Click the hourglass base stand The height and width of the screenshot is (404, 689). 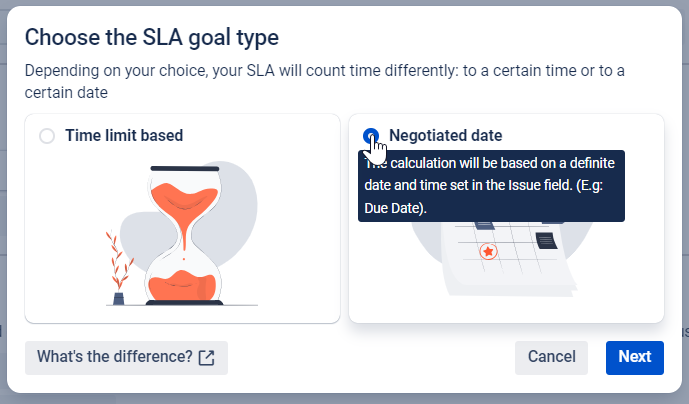pos(184,303)
